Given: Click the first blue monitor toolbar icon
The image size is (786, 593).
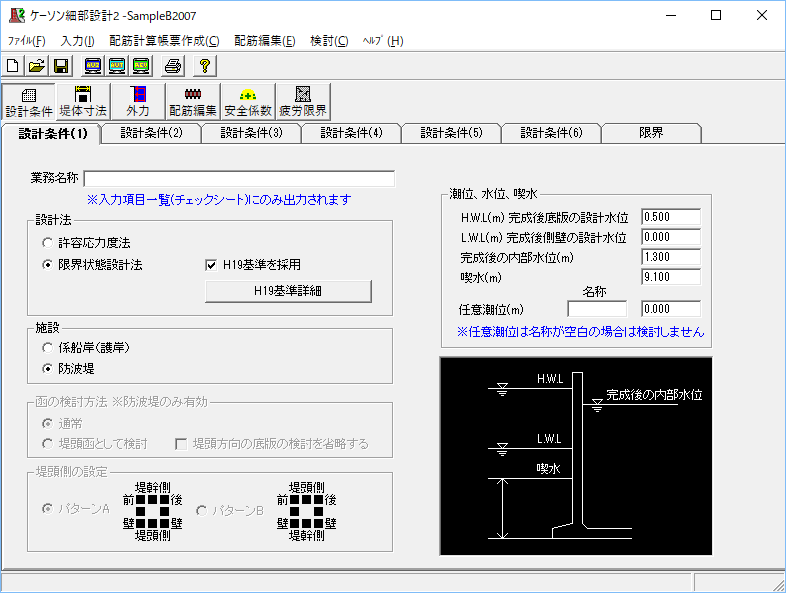Looking at the screenshot, I should pyautogui.click(x=93, y=66).
